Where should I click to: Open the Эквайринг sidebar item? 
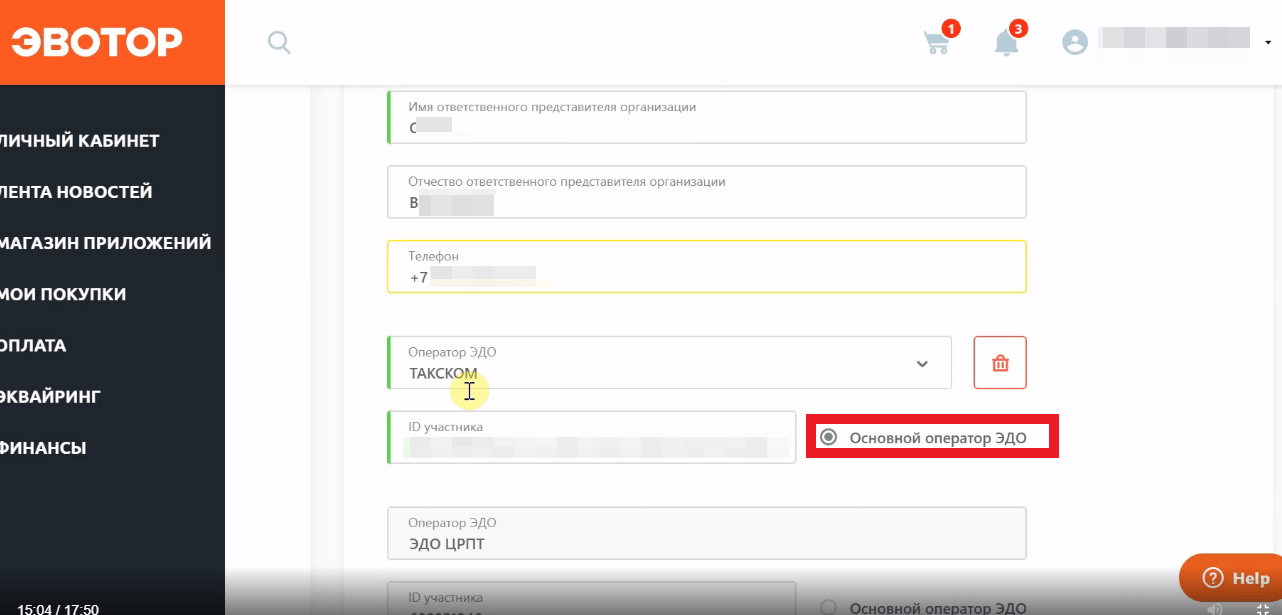click(50, 397)
